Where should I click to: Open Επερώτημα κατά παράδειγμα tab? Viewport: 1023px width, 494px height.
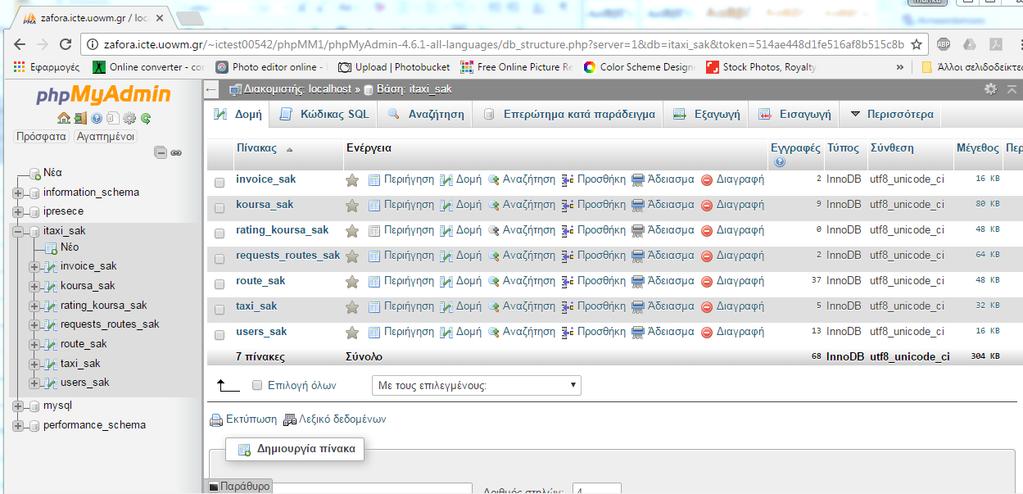click(x=569, y=114)
